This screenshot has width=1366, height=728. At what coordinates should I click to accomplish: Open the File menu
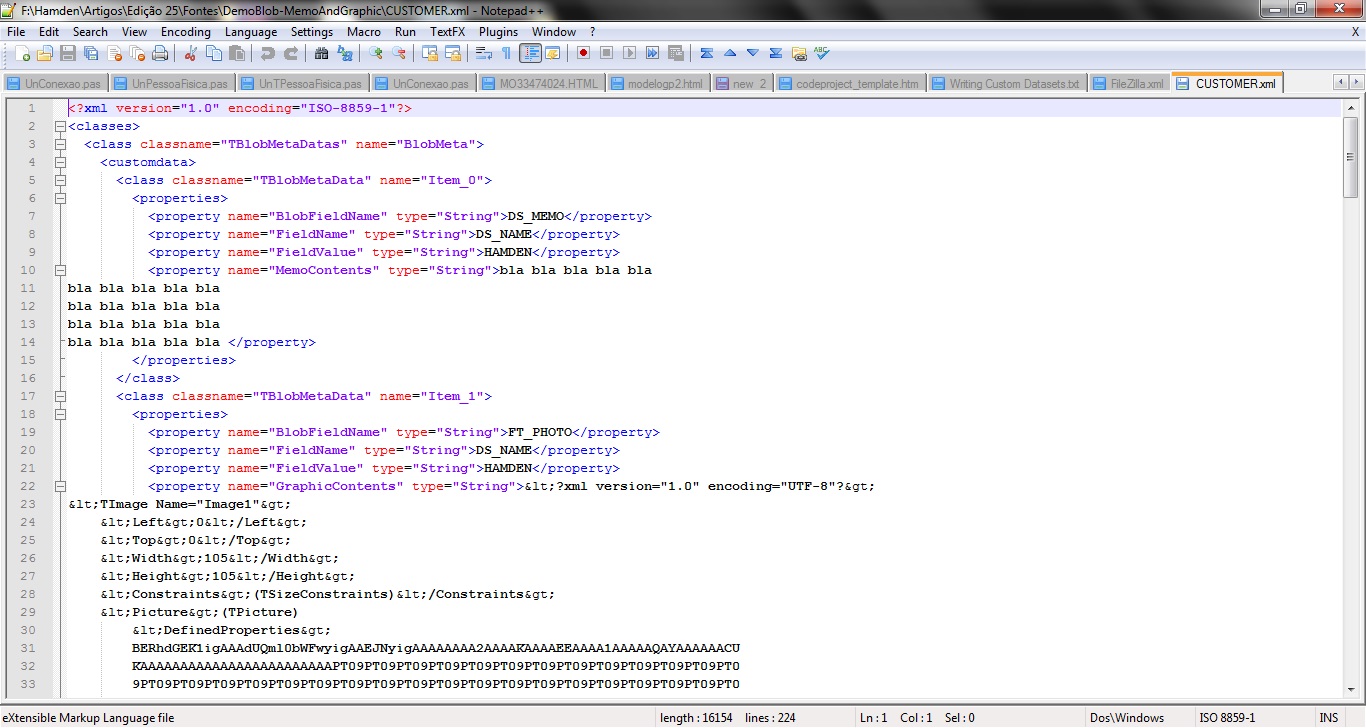16,31
